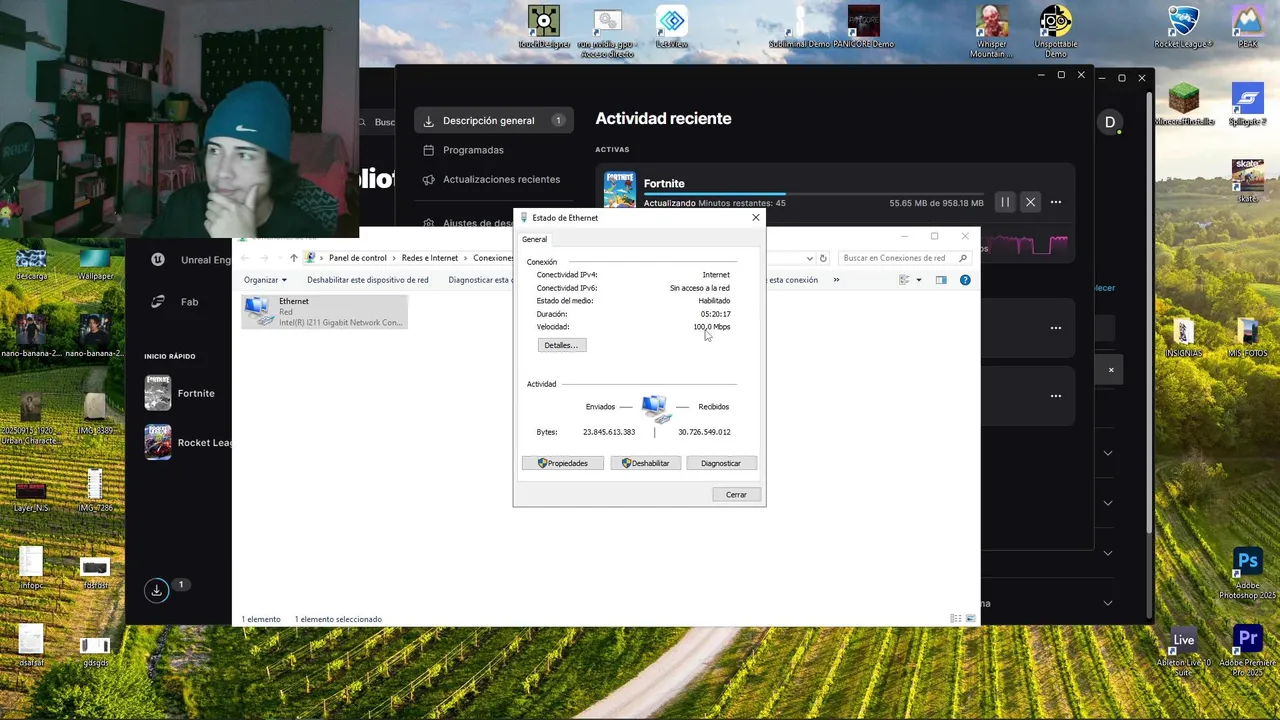Image resolution: width=1280 pixels, height=720 pixels.
Task: Click the Fortnite thumbnail in Actividad reciente
Action: pos(619,189)
